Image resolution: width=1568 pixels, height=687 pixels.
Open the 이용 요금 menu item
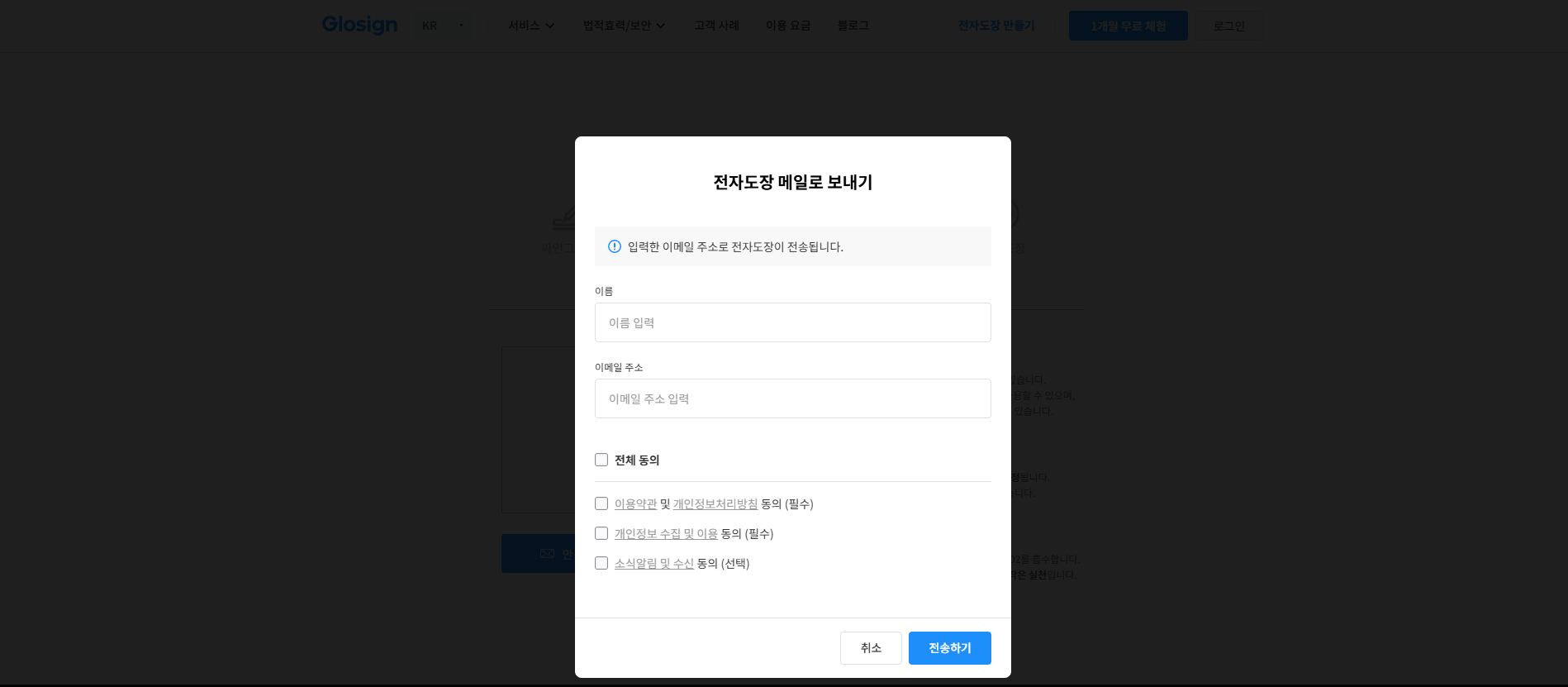click(788, 26)
